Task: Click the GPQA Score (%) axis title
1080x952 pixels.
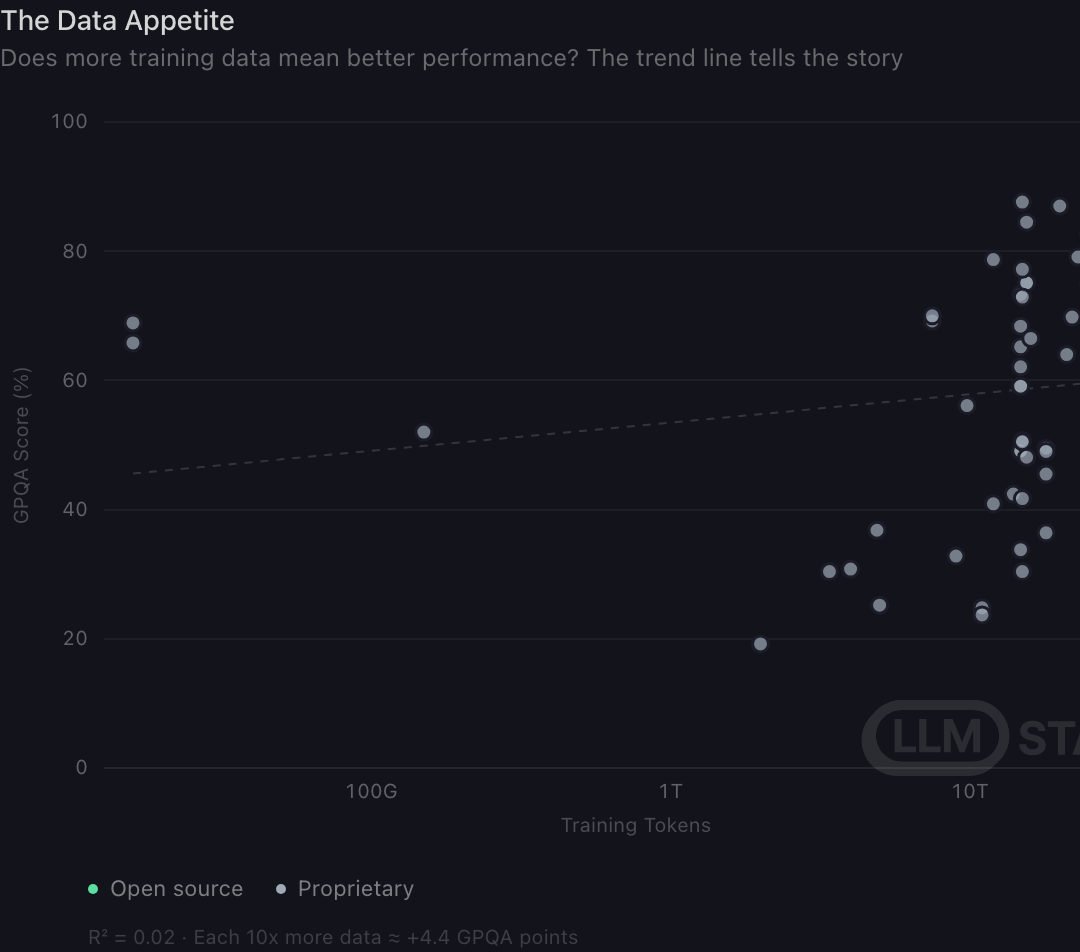Action: (21, 445)
